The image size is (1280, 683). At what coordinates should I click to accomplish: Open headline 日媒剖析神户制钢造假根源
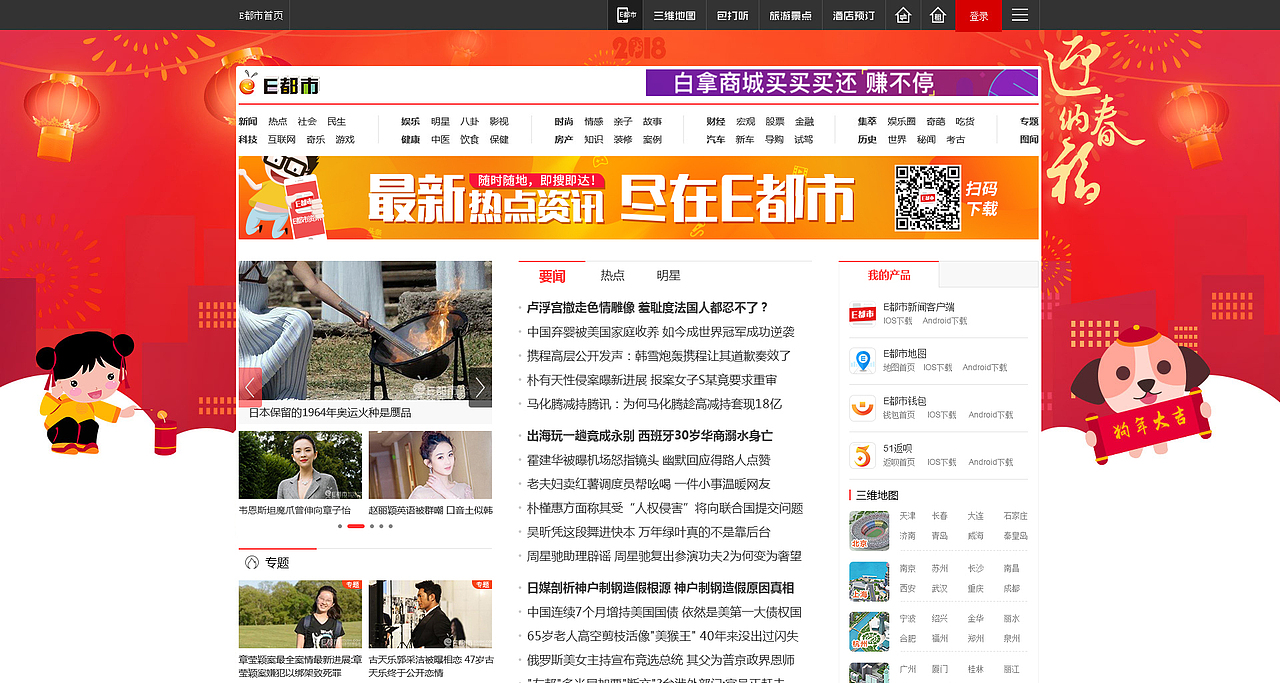(x=661, y=588)
